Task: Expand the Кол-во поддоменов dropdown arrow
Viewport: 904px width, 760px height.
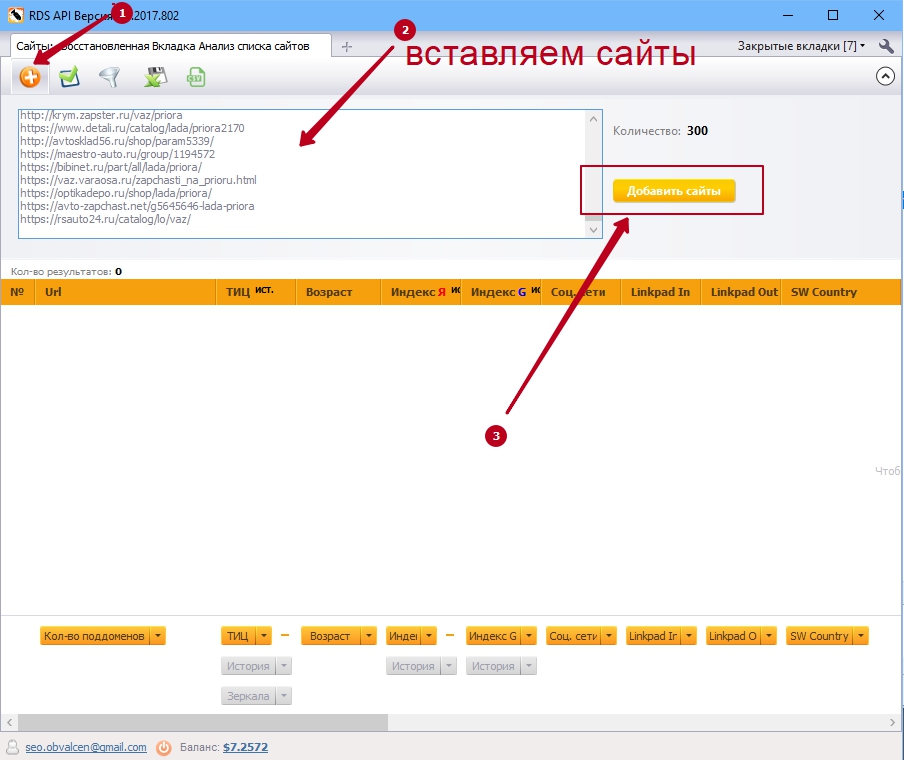Action: (158, 636)
